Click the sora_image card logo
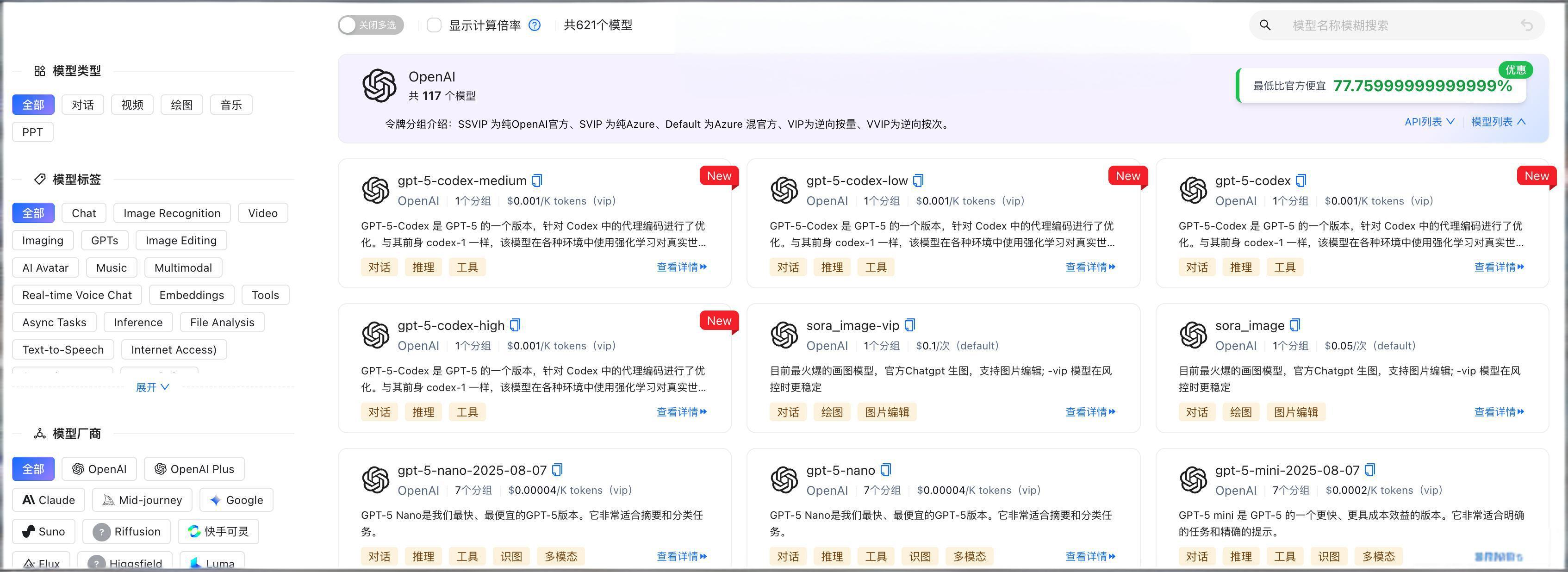This screenshot has width=1568, height=572. pyautogui.click(x=1193, y=335)
